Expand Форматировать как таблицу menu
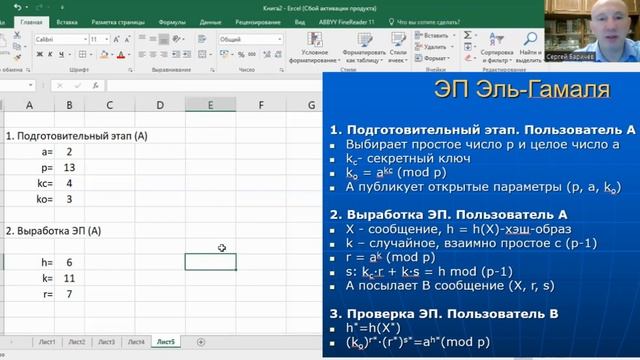Image resolution: width=640 pixels, height=360 pixels. (x=364, y=48)
